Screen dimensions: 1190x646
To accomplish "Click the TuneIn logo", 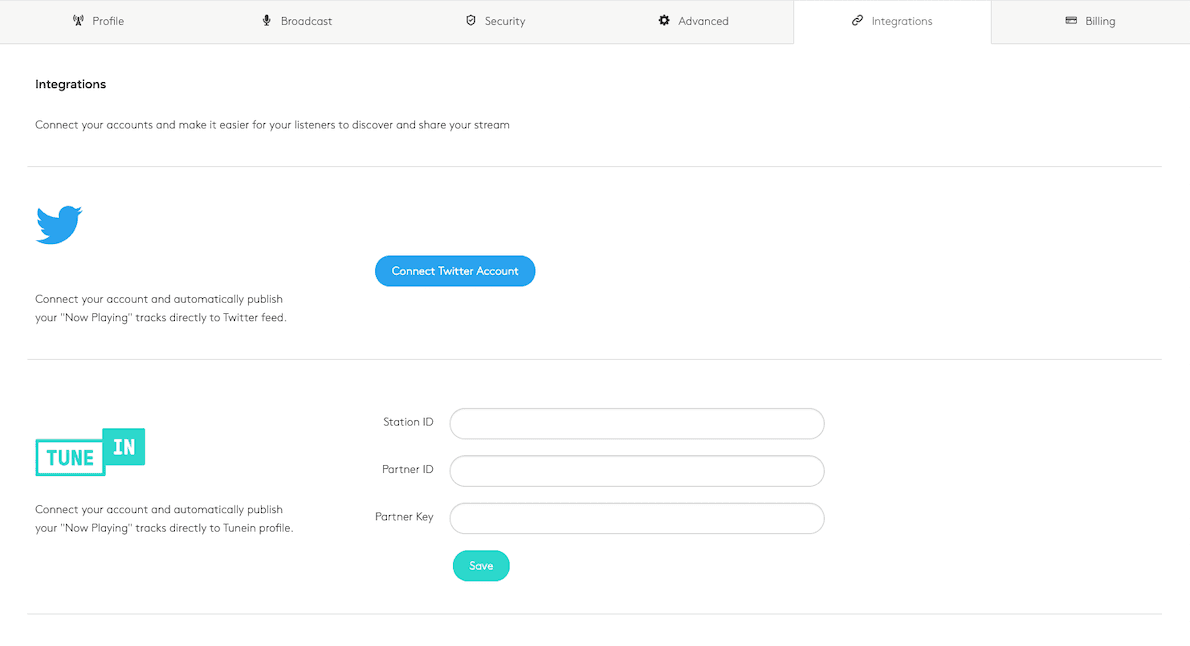I will pyautogui.click(x=90, y=452).
